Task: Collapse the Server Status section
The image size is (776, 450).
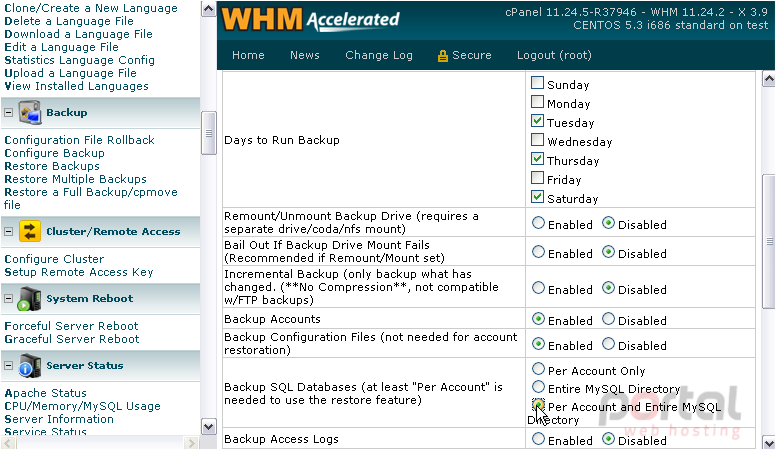Action: 8,366
